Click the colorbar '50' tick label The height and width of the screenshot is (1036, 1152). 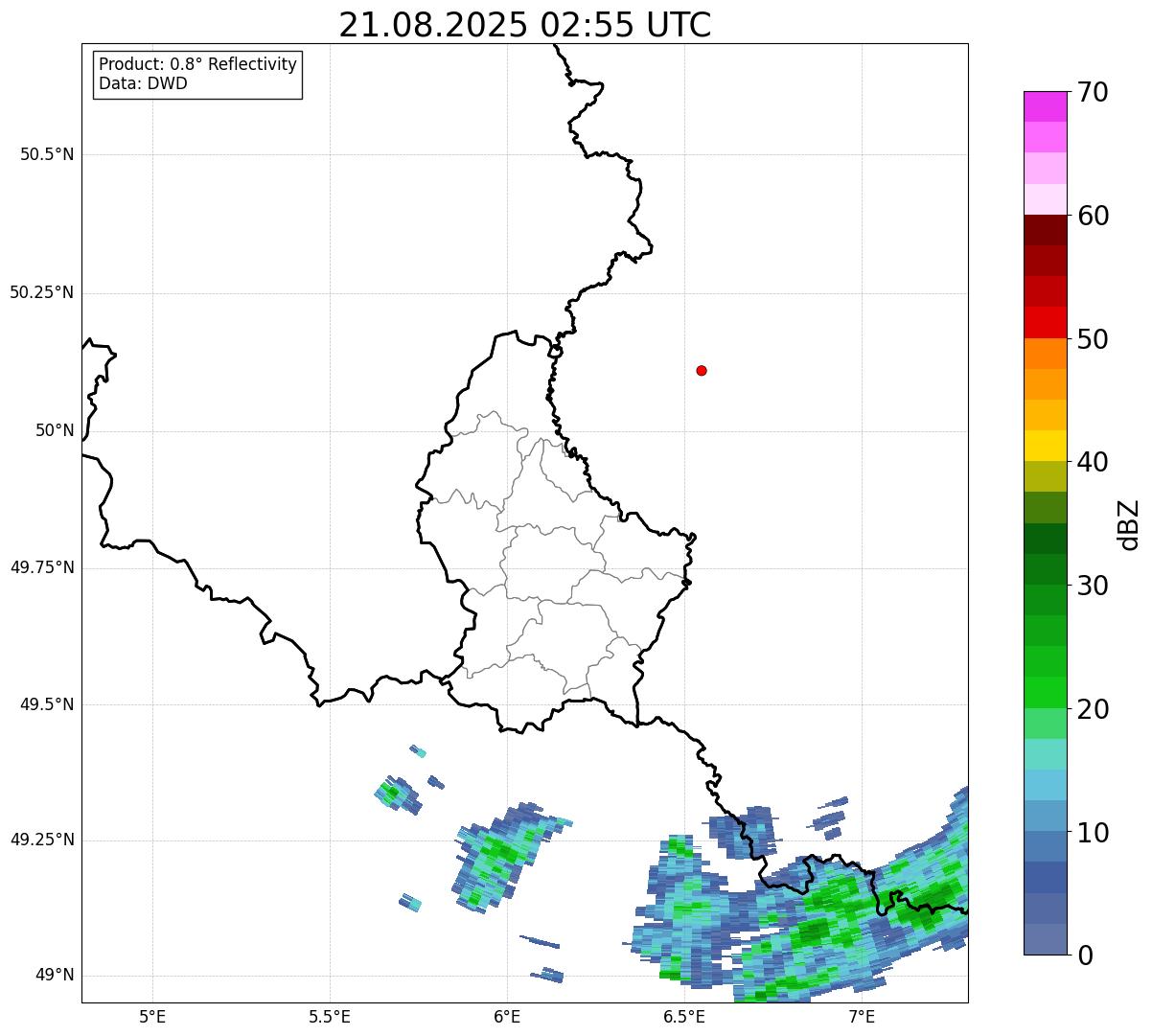tap(1093, 339)
